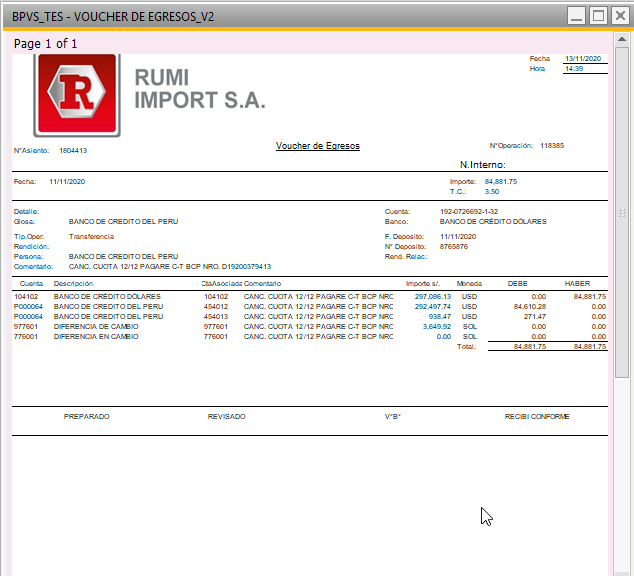Click the Glosa value BANCO DE CREDITO DEL PERU

coord(123,222)
